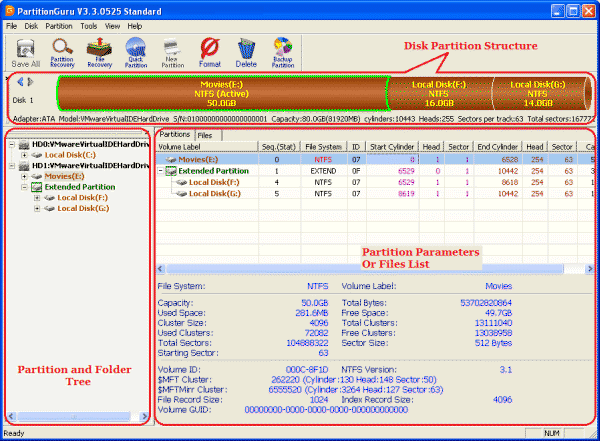This screenshot has width=600, height=441.
Task: Open the Disk menu
Action: [31, 26]
